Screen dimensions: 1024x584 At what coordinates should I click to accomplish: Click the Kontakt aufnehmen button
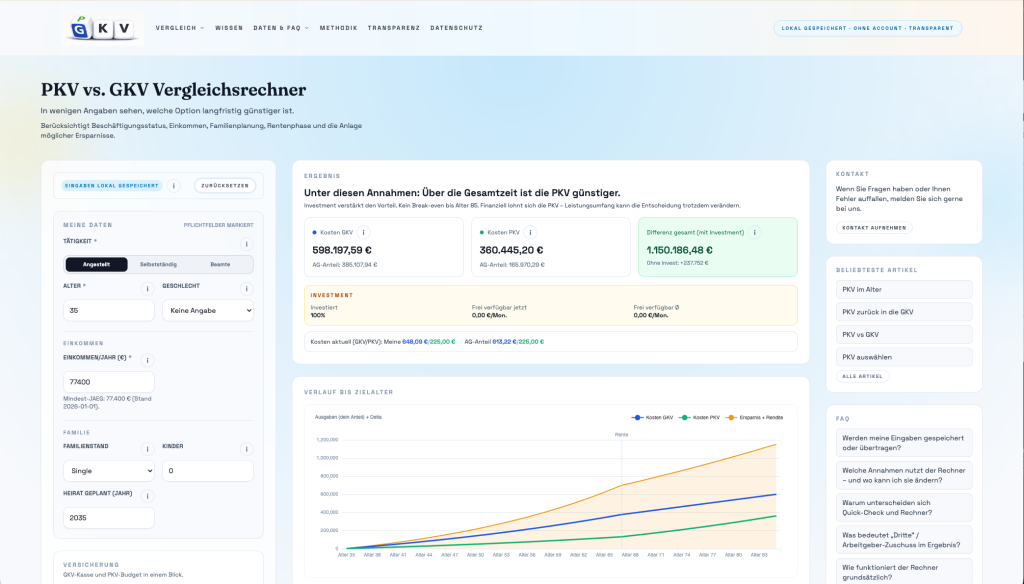(x=874, y=228)
